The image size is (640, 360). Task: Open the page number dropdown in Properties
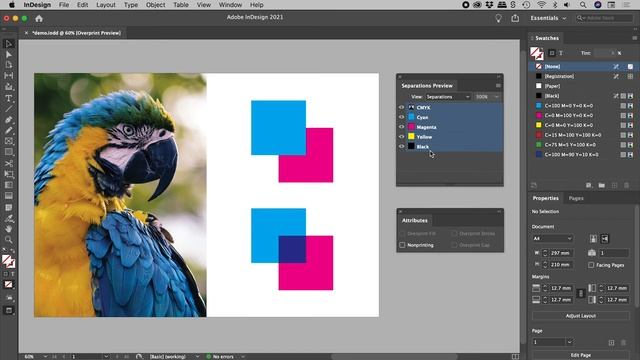click(569, 342)
